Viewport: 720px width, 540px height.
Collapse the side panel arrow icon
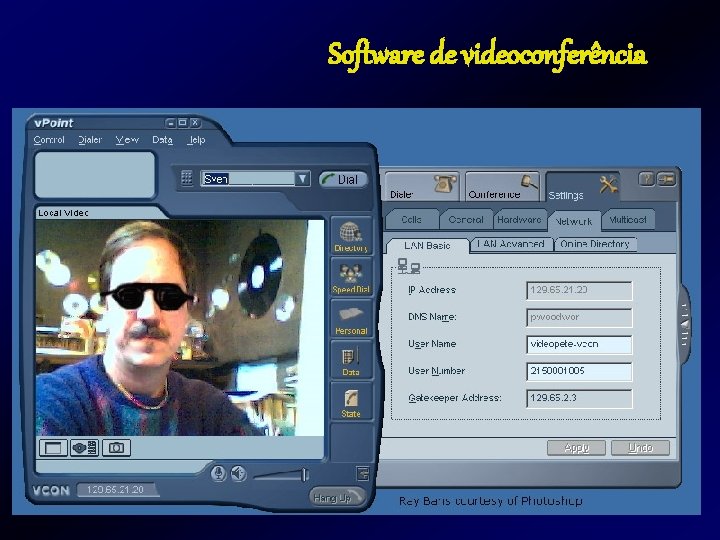pos(363,473)
